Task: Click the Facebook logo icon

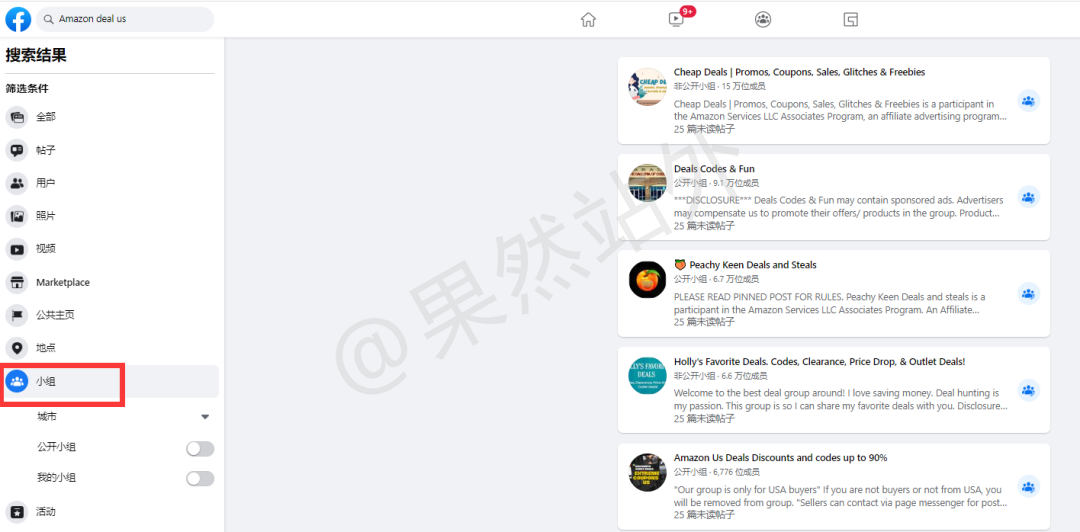Action: [x=18, y=19]
